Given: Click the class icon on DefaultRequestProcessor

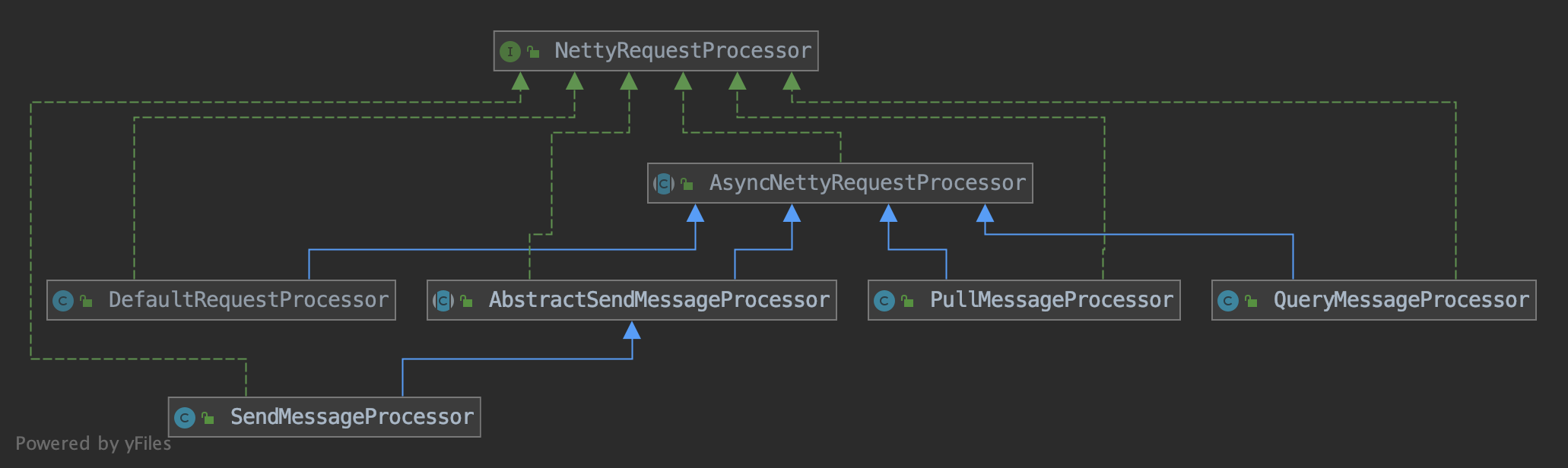Looking at the screenshot, I should [63, 301].
